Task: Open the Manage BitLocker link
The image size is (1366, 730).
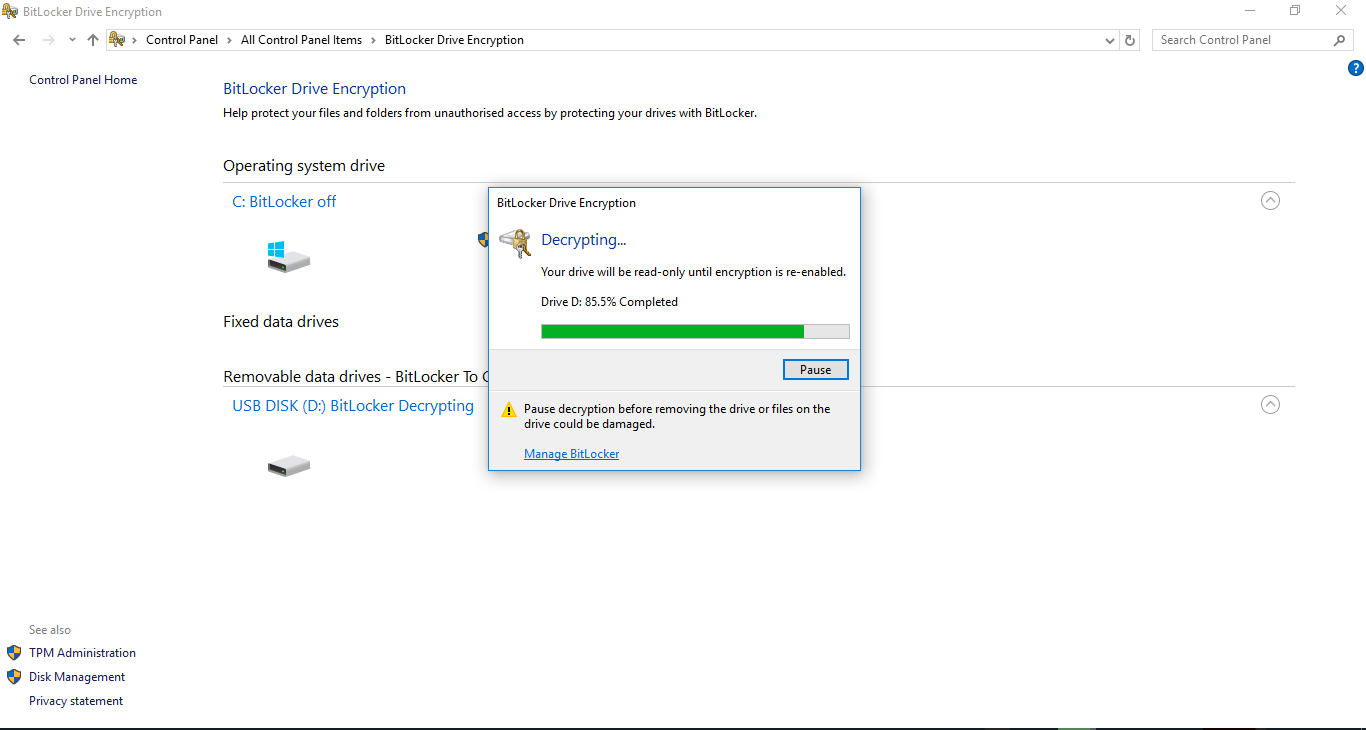Action: pos(571,454)
